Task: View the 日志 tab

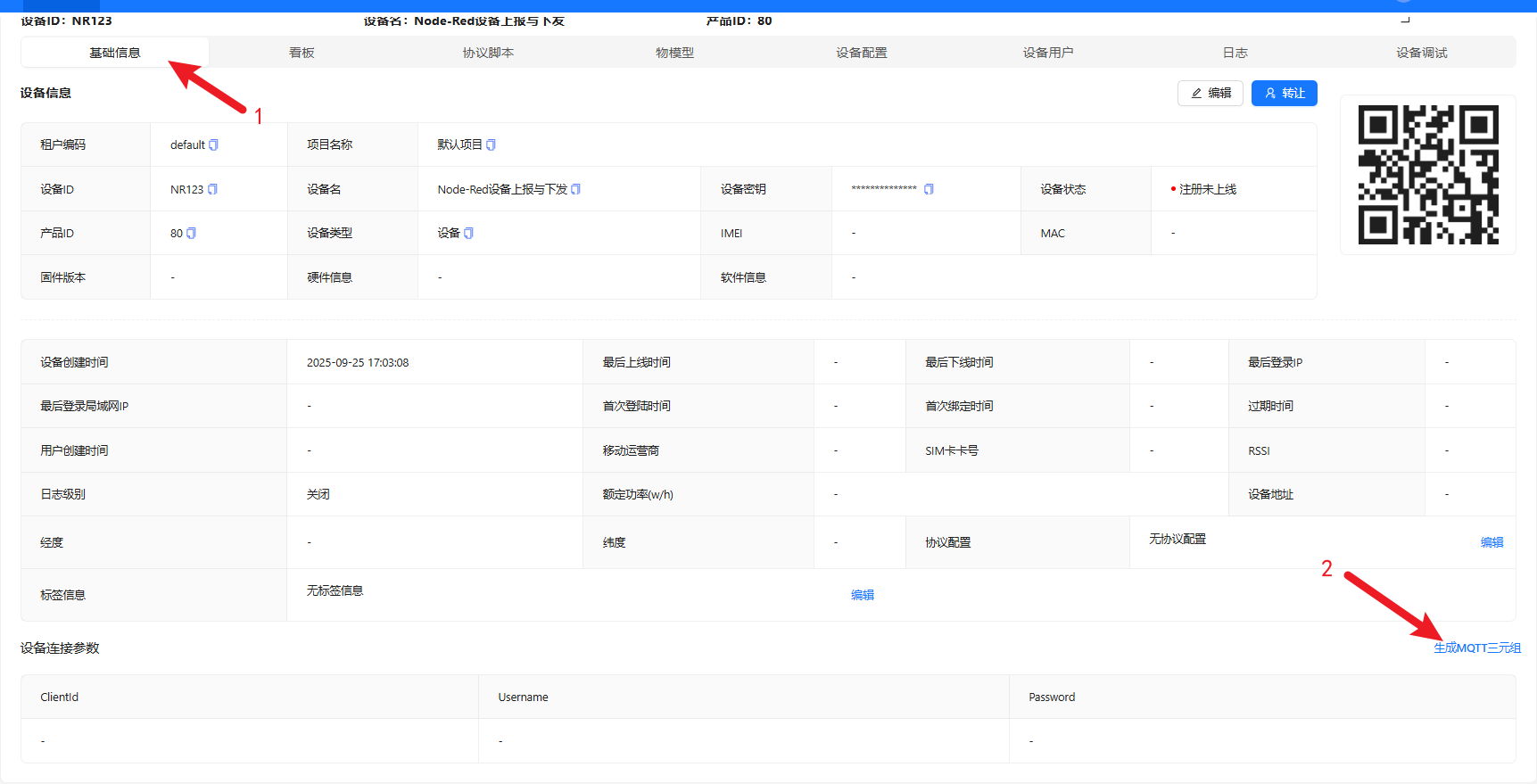Action: 1235,53
